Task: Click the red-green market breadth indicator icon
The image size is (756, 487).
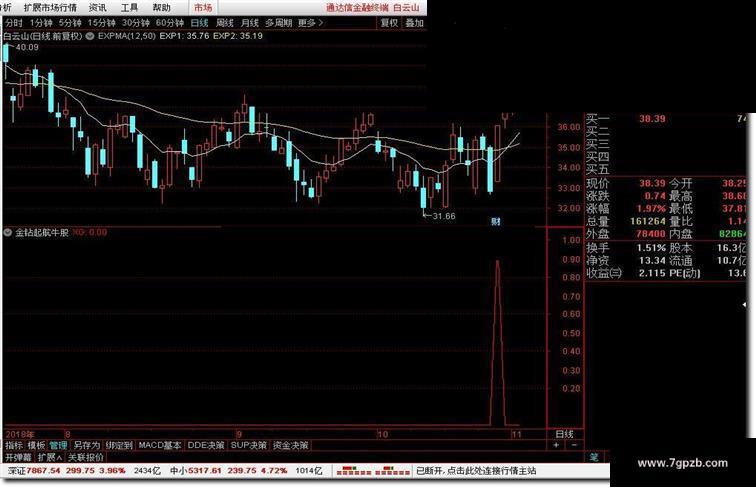Action: (373, 471)
